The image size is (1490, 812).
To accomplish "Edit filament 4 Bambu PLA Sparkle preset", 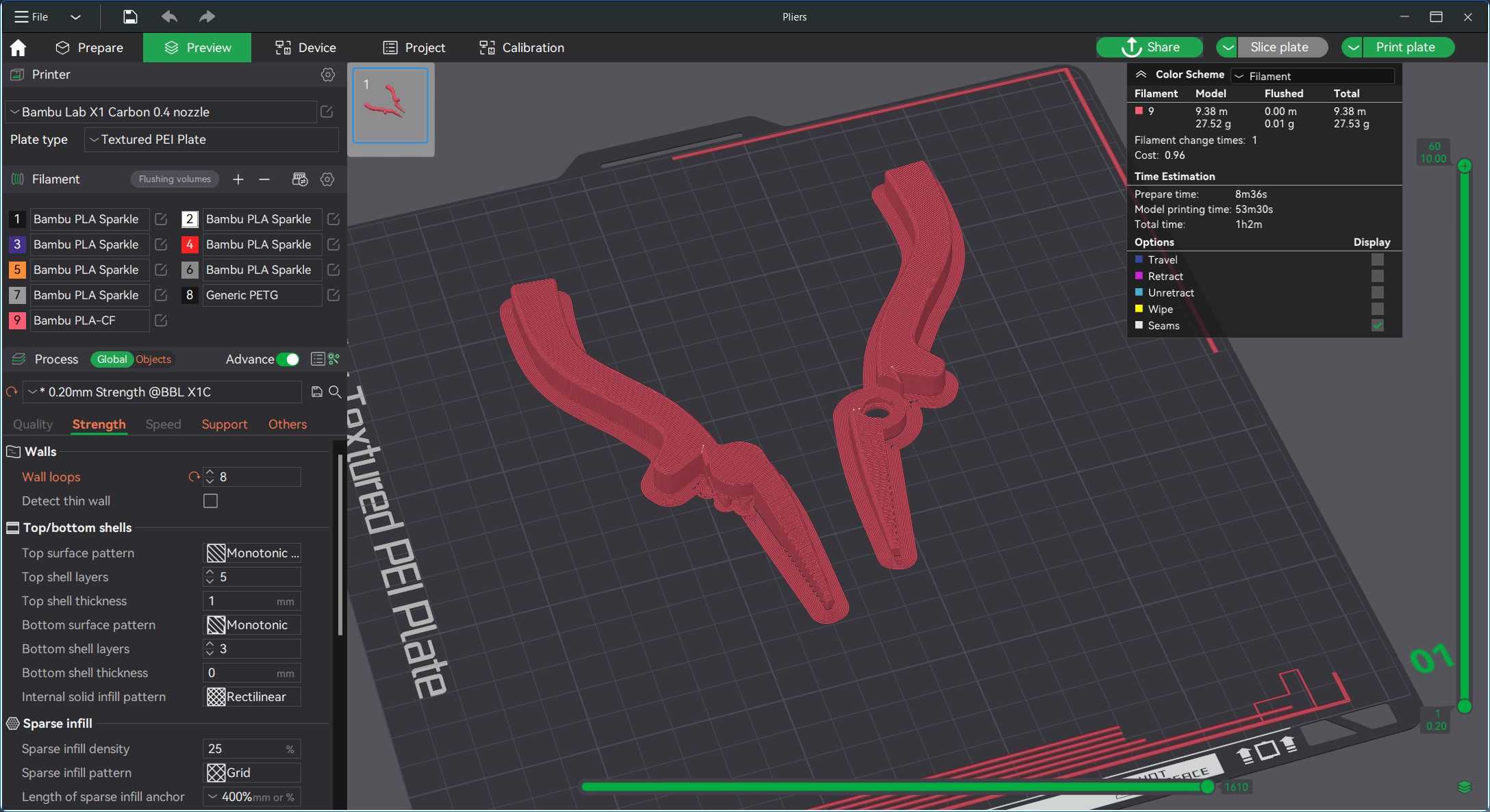I will click(x=333, y=244).
